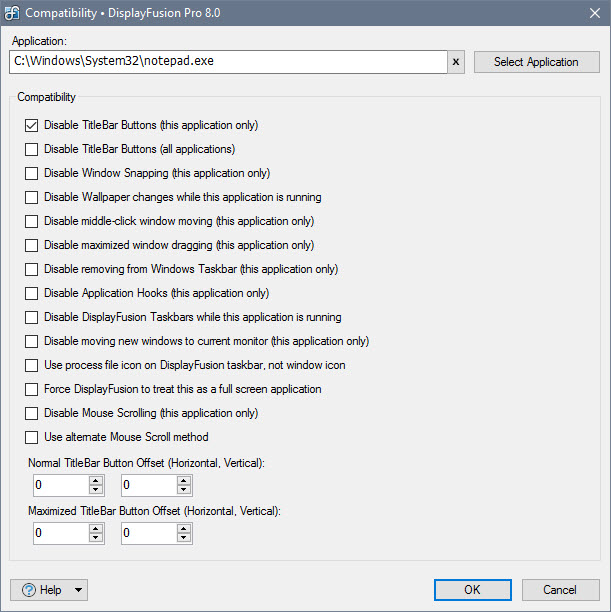The height and width of the screenshot is (612, 611).
Task: Increase Normal TitleBar vertical offset up arrow
Action: click(183, 480)
